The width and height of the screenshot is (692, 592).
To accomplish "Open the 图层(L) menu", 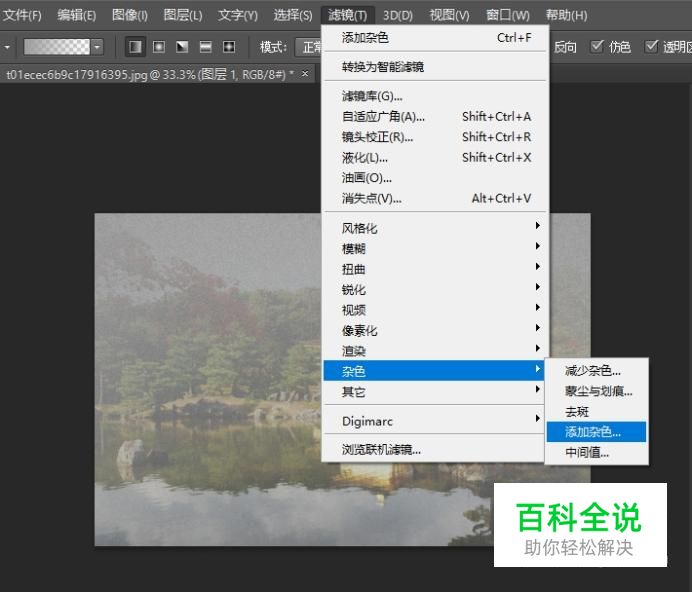I will click(x=183, y=15).
